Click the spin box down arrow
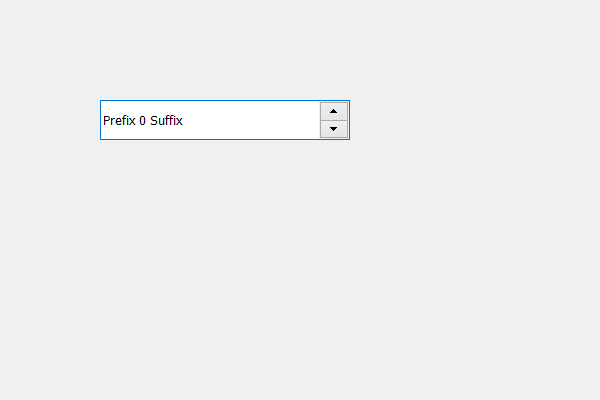Screen dimensions: 600x400 (x=334, y=129)
